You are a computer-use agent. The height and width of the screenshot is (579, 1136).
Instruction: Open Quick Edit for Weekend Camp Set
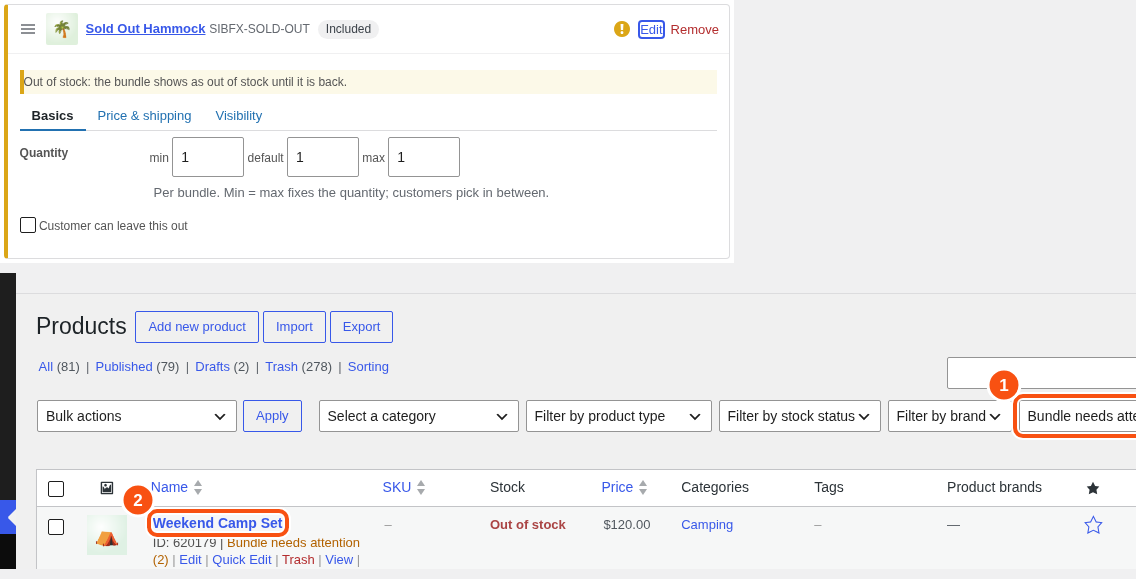coord(242,559)
